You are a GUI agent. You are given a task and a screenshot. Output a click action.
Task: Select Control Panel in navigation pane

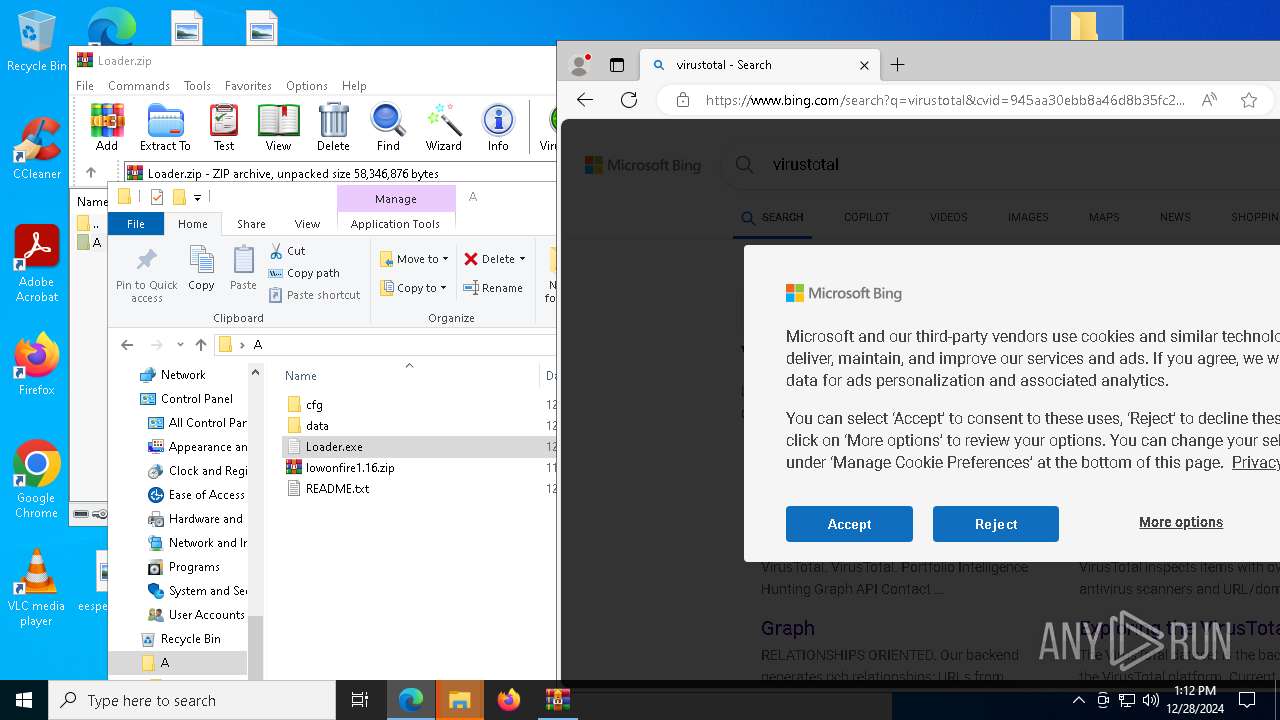(x=197, y=399)
